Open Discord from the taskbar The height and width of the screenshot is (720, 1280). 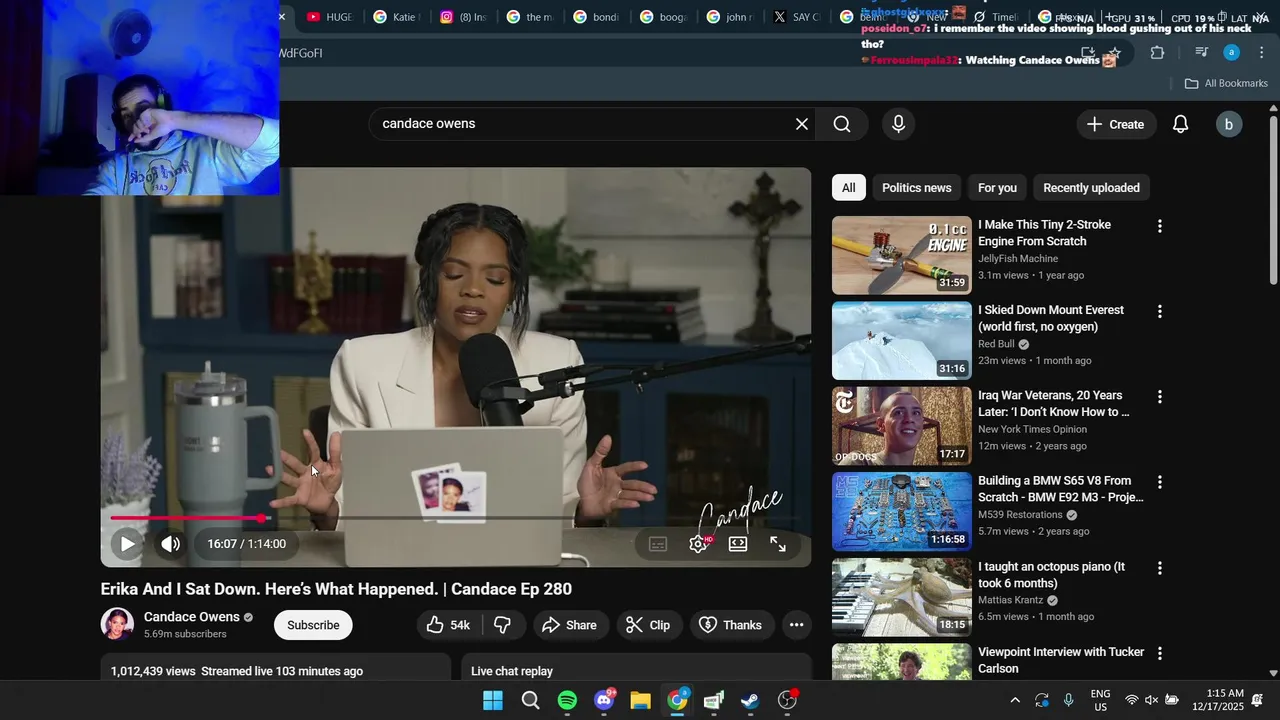tap(604, 700)
